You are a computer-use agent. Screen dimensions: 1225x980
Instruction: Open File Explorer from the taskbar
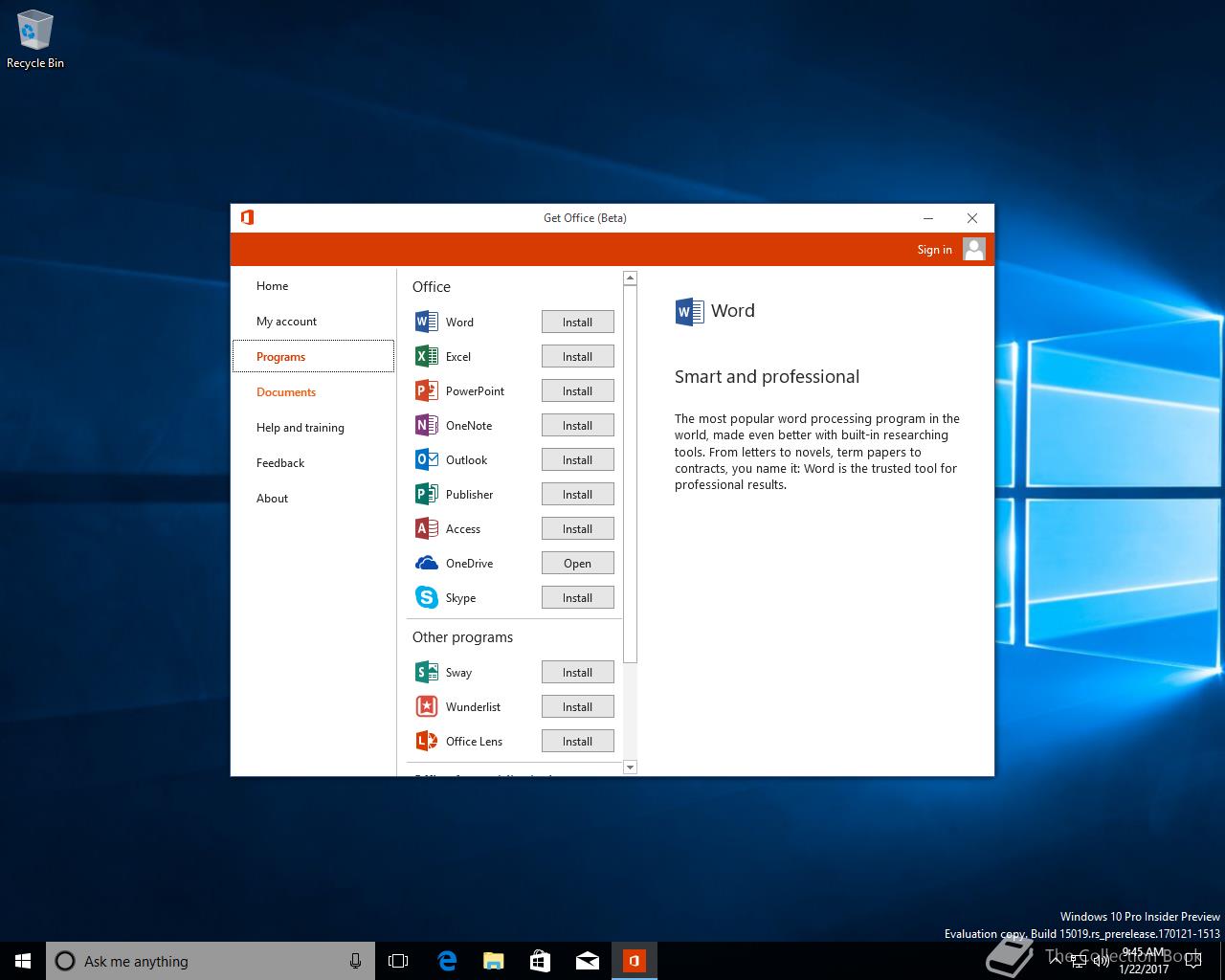coord(493,961)
